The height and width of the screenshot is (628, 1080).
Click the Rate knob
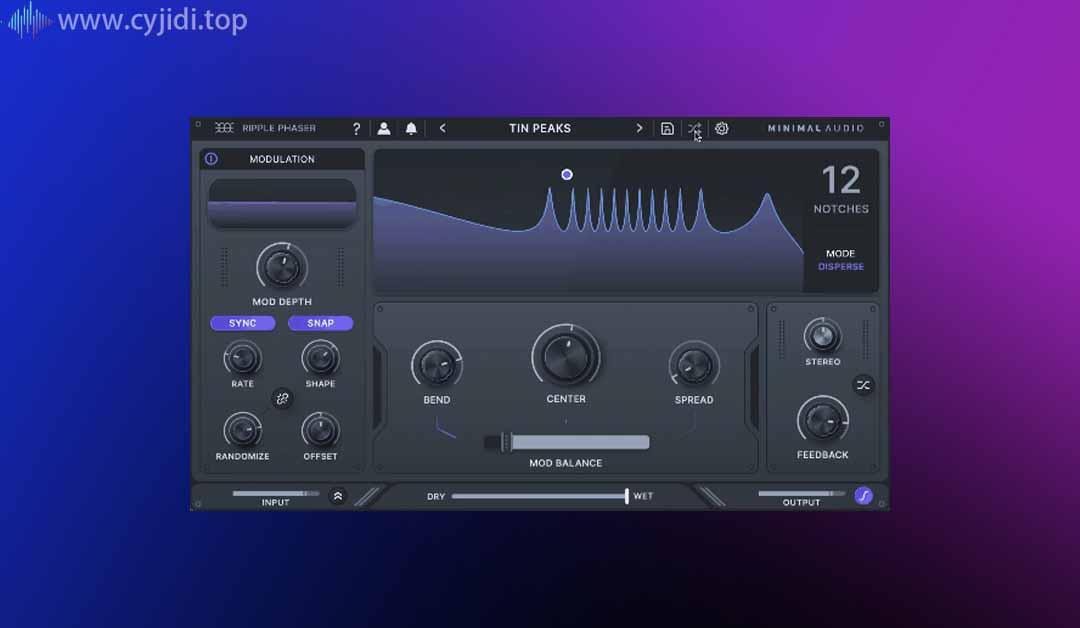point(242,359)
